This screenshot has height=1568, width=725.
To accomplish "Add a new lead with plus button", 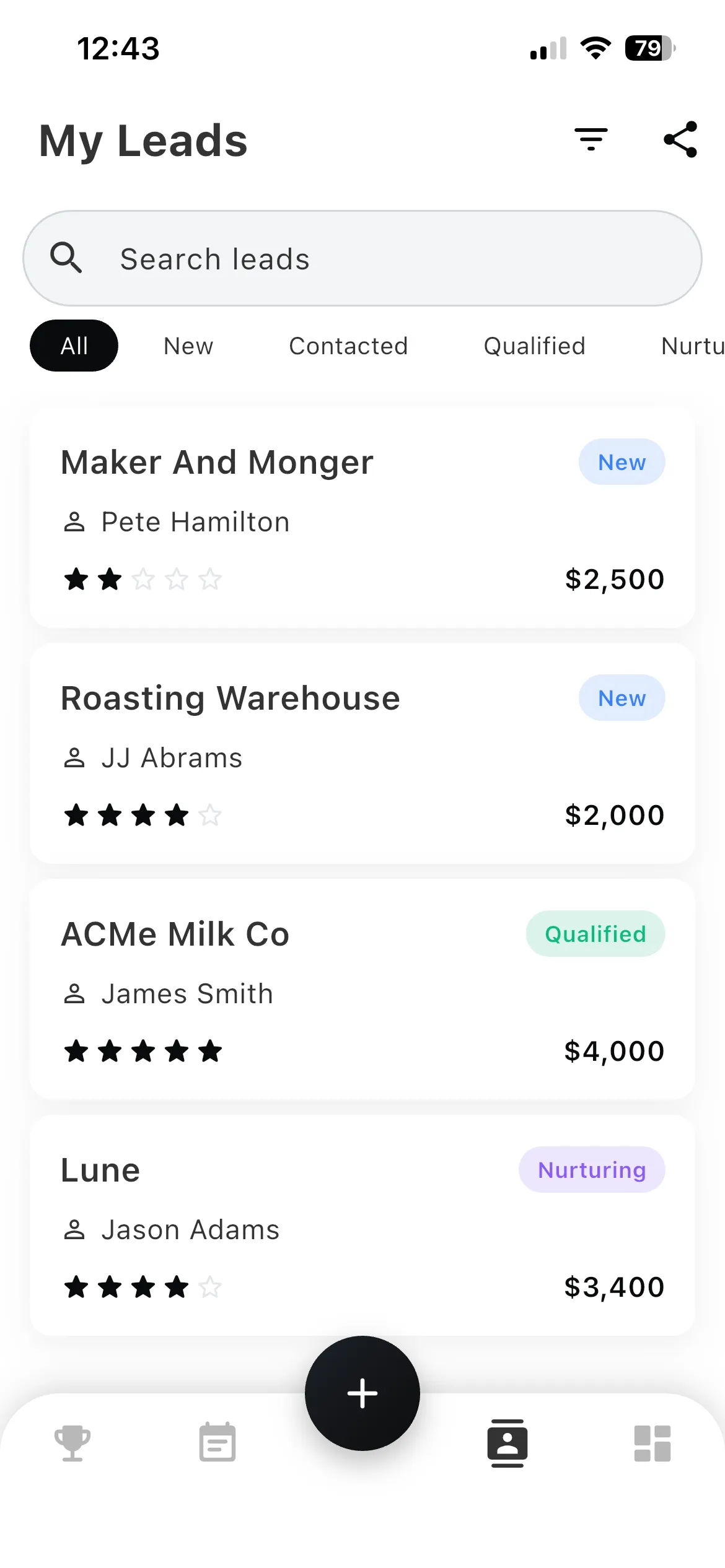I will (x=362, y=1393).
